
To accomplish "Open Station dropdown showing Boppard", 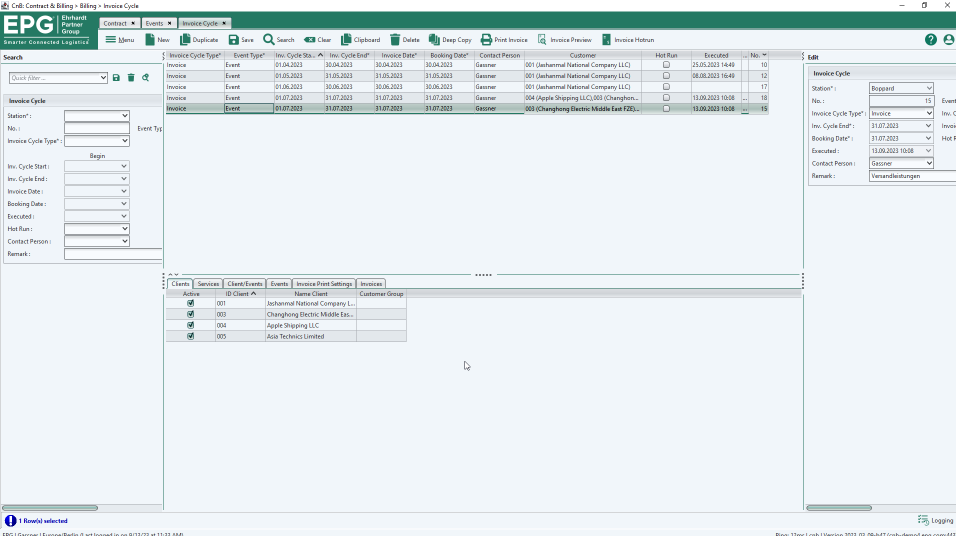I will tap(929, 88).
